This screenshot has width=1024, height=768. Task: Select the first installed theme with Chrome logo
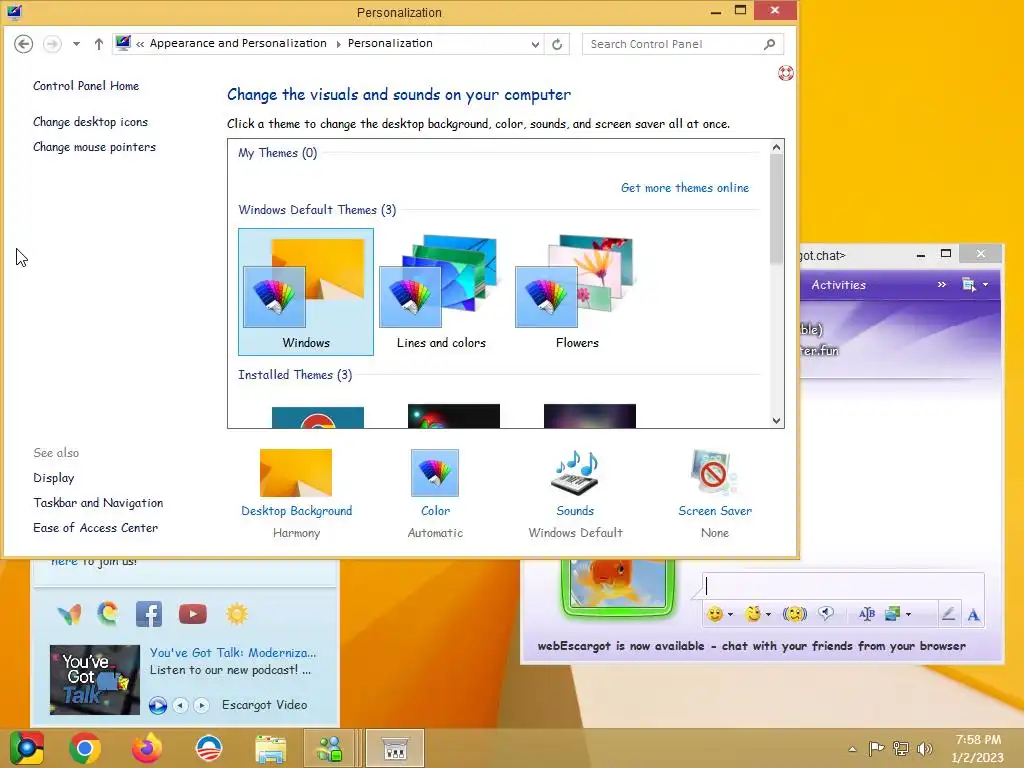point(318,417)
